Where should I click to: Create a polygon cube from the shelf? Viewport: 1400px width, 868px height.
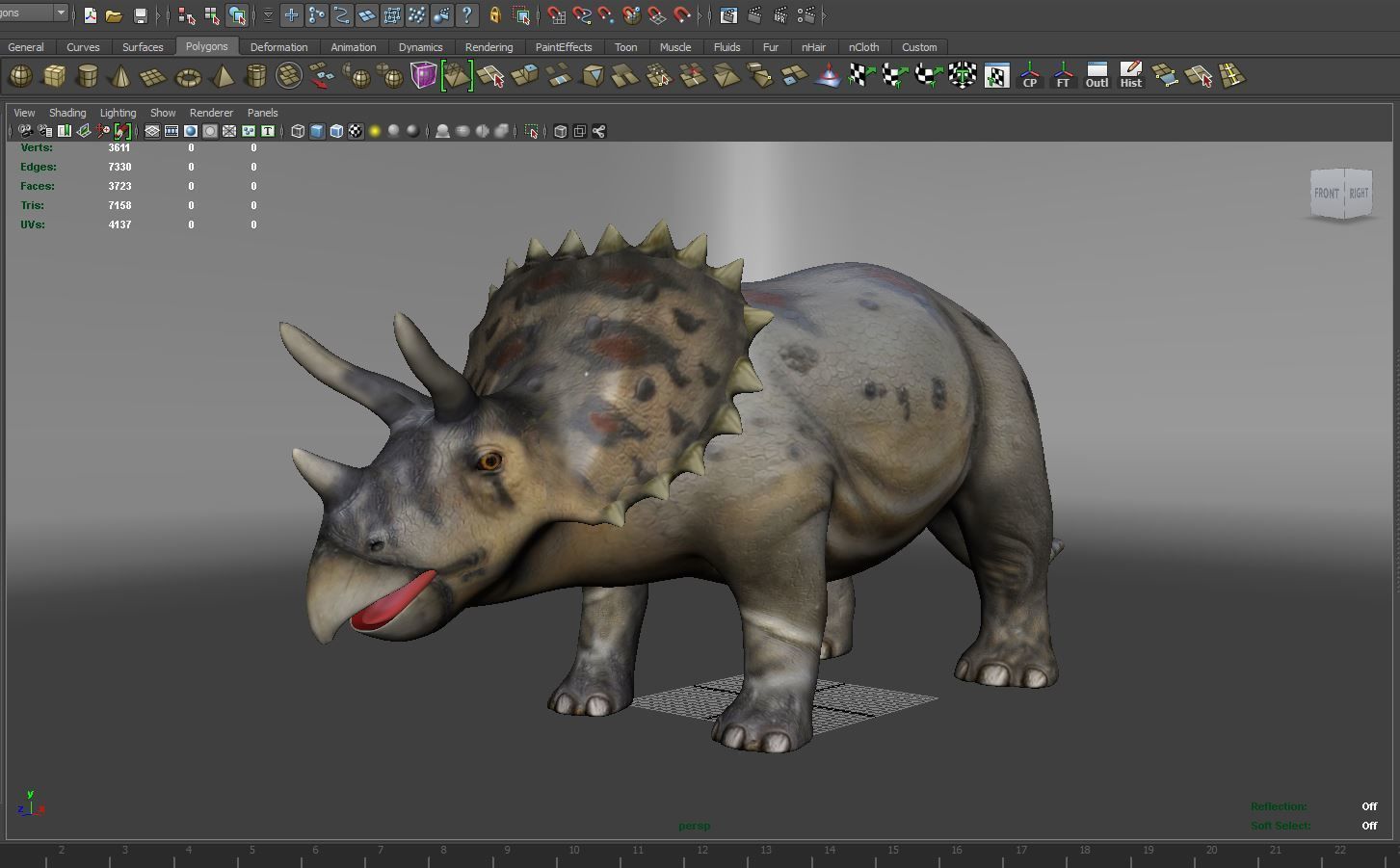point(54,76)
